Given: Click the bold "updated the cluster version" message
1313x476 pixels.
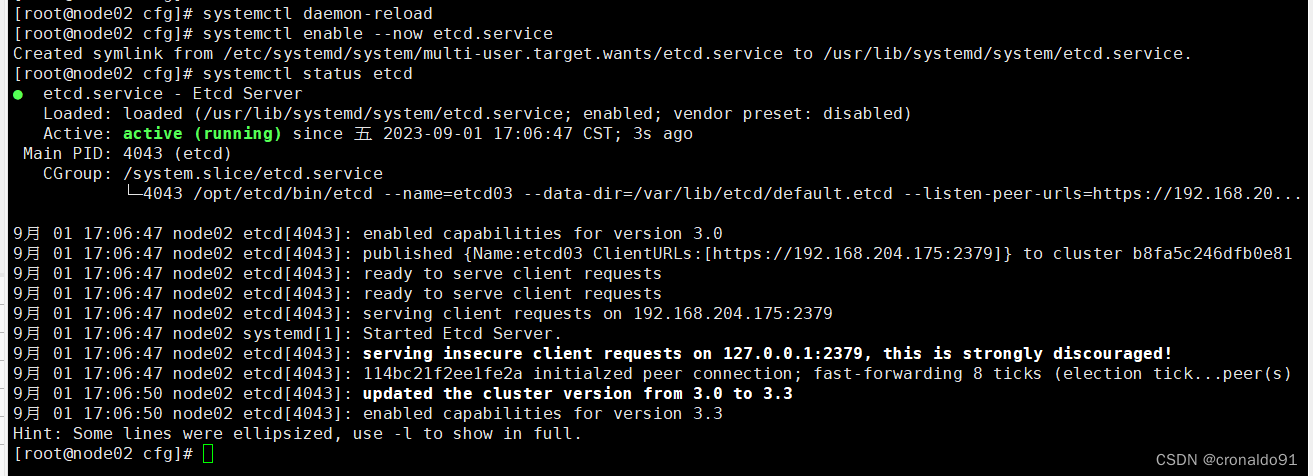Looking at the screenshot, I should (577, 393).
